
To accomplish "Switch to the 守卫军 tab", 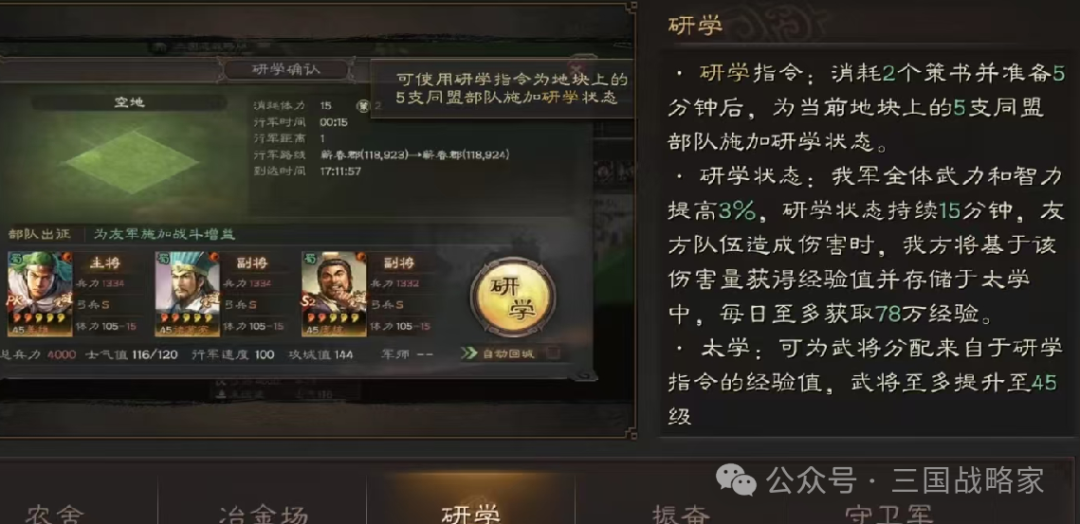I will coord(889,514).
